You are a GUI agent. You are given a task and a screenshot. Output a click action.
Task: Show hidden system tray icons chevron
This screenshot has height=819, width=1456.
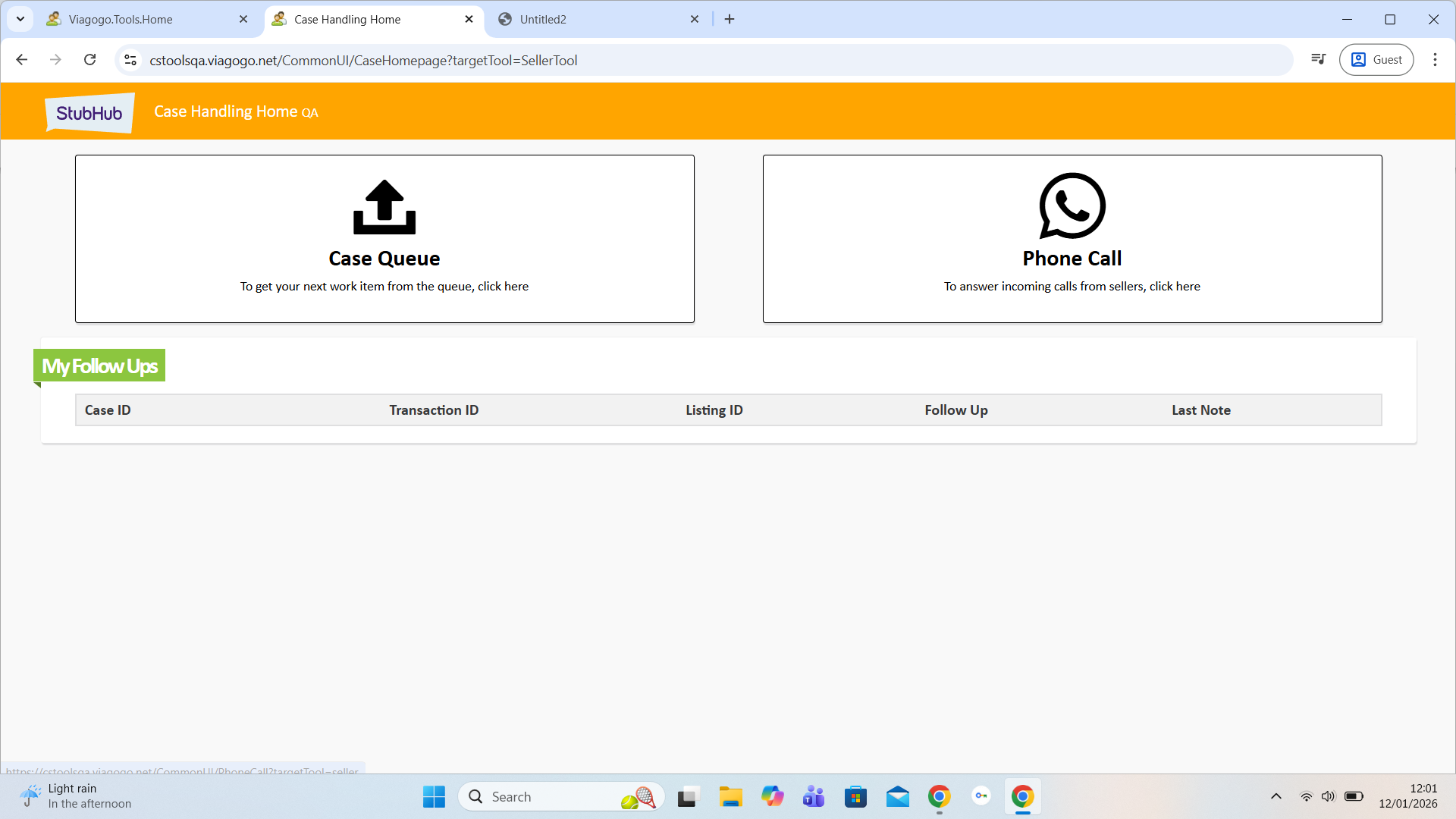point(1276,796)
